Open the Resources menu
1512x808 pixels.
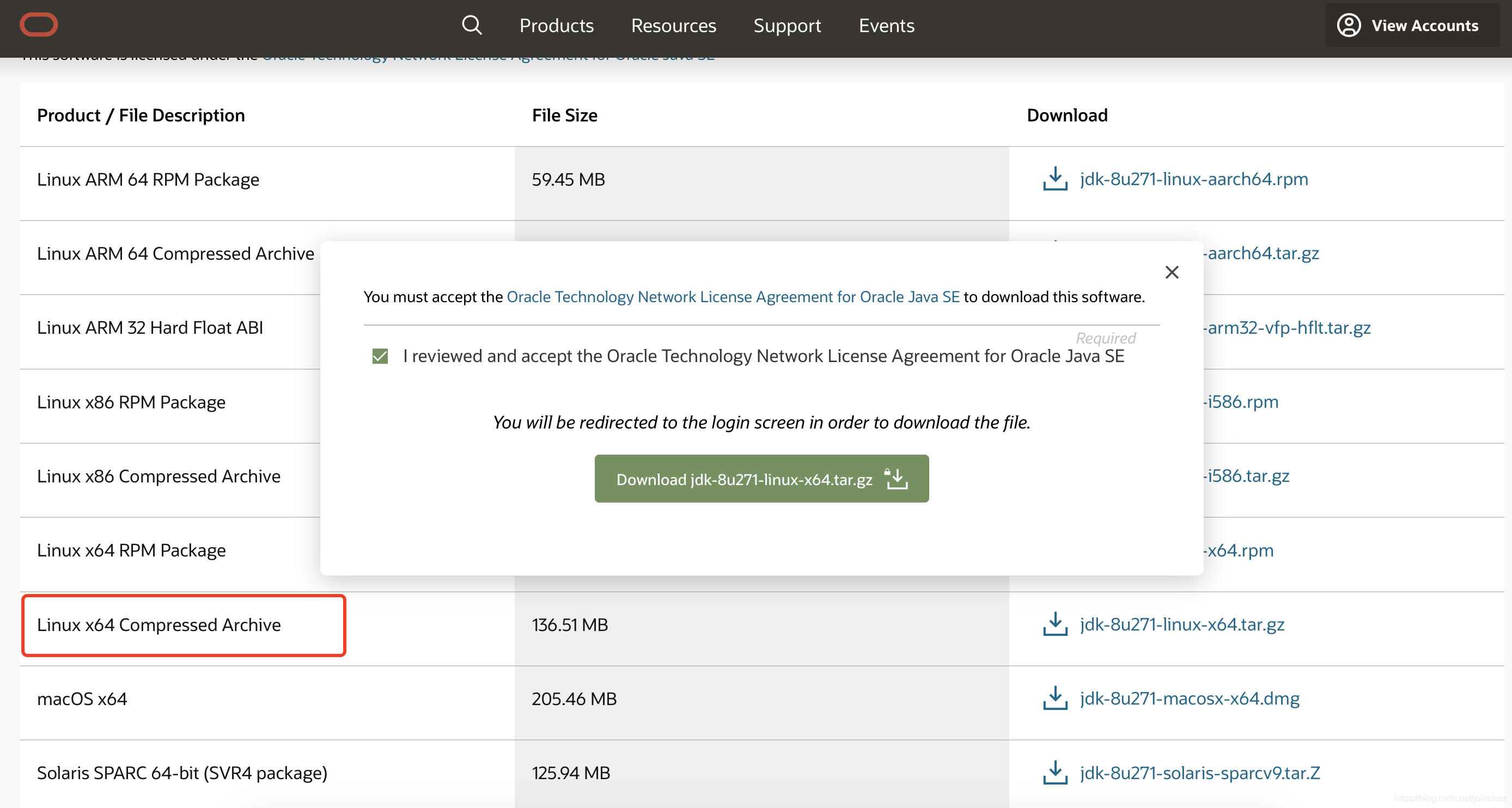point(673,25)
